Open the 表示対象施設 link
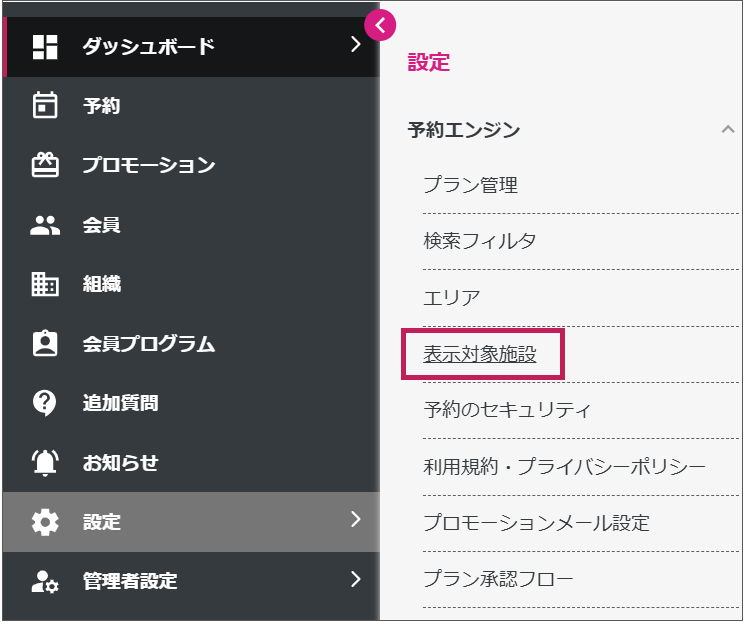 pos(480,354)
